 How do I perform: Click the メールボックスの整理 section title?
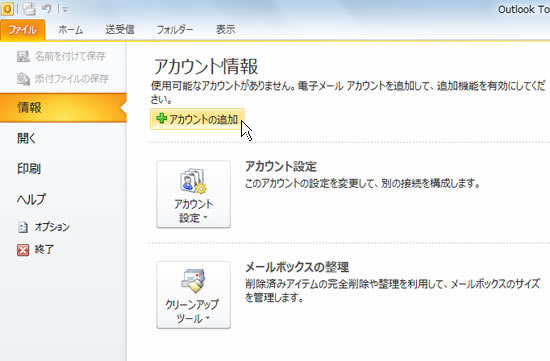coord(297,267)
